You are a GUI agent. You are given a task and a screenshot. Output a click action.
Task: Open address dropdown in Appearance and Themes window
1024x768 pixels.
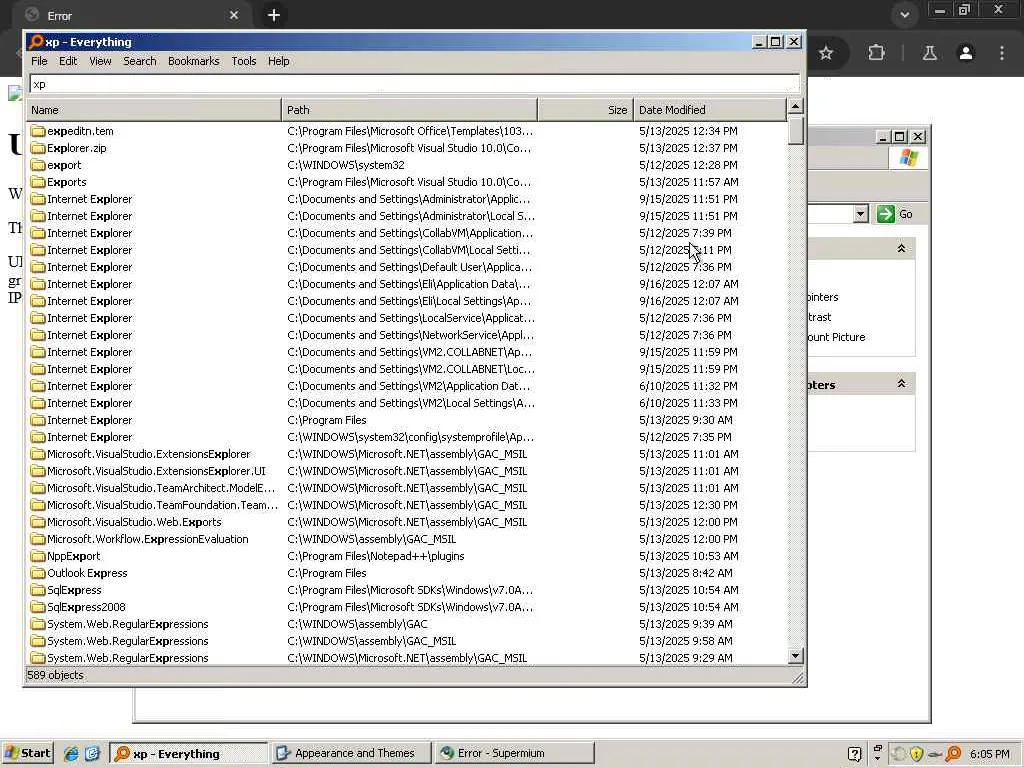coord(861,214)
